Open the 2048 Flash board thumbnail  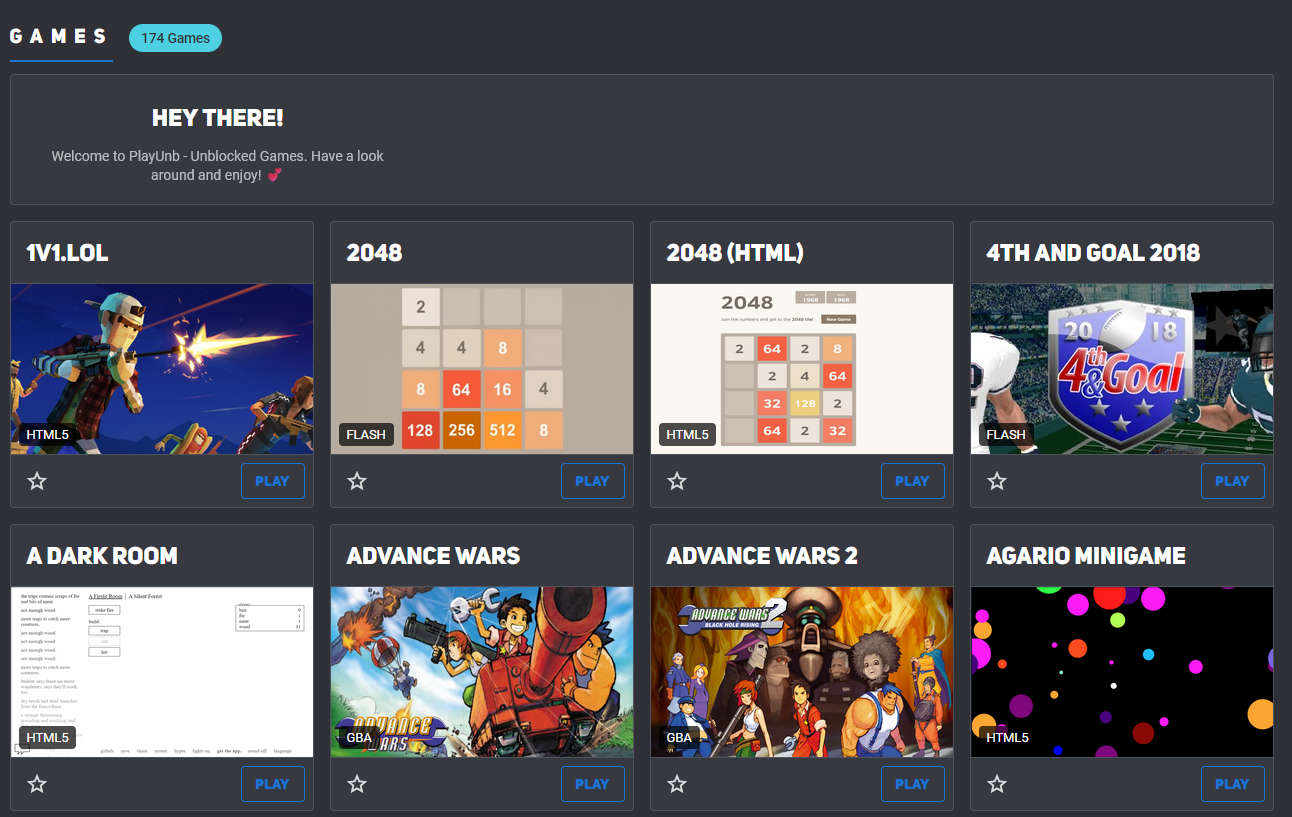point(482,369)
